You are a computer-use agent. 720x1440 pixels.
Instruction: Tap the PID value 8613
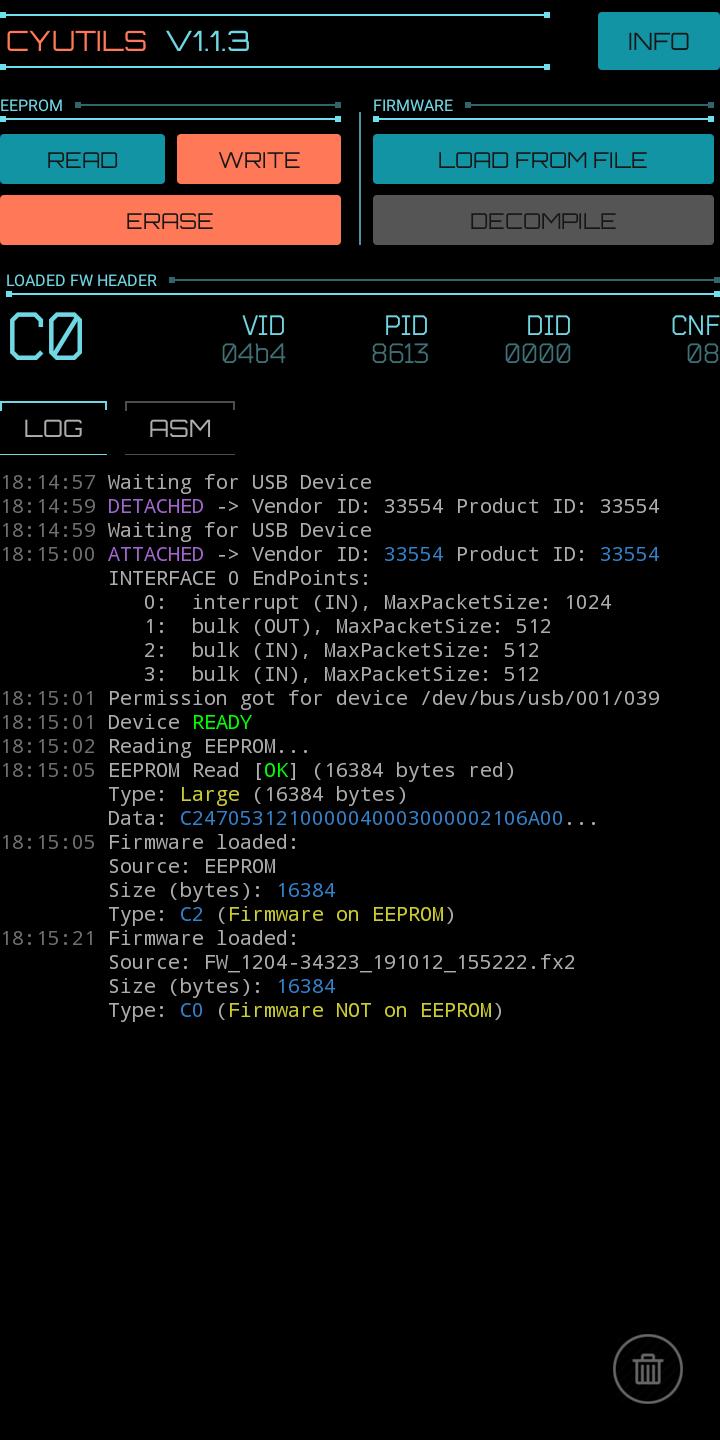point(400,354)
